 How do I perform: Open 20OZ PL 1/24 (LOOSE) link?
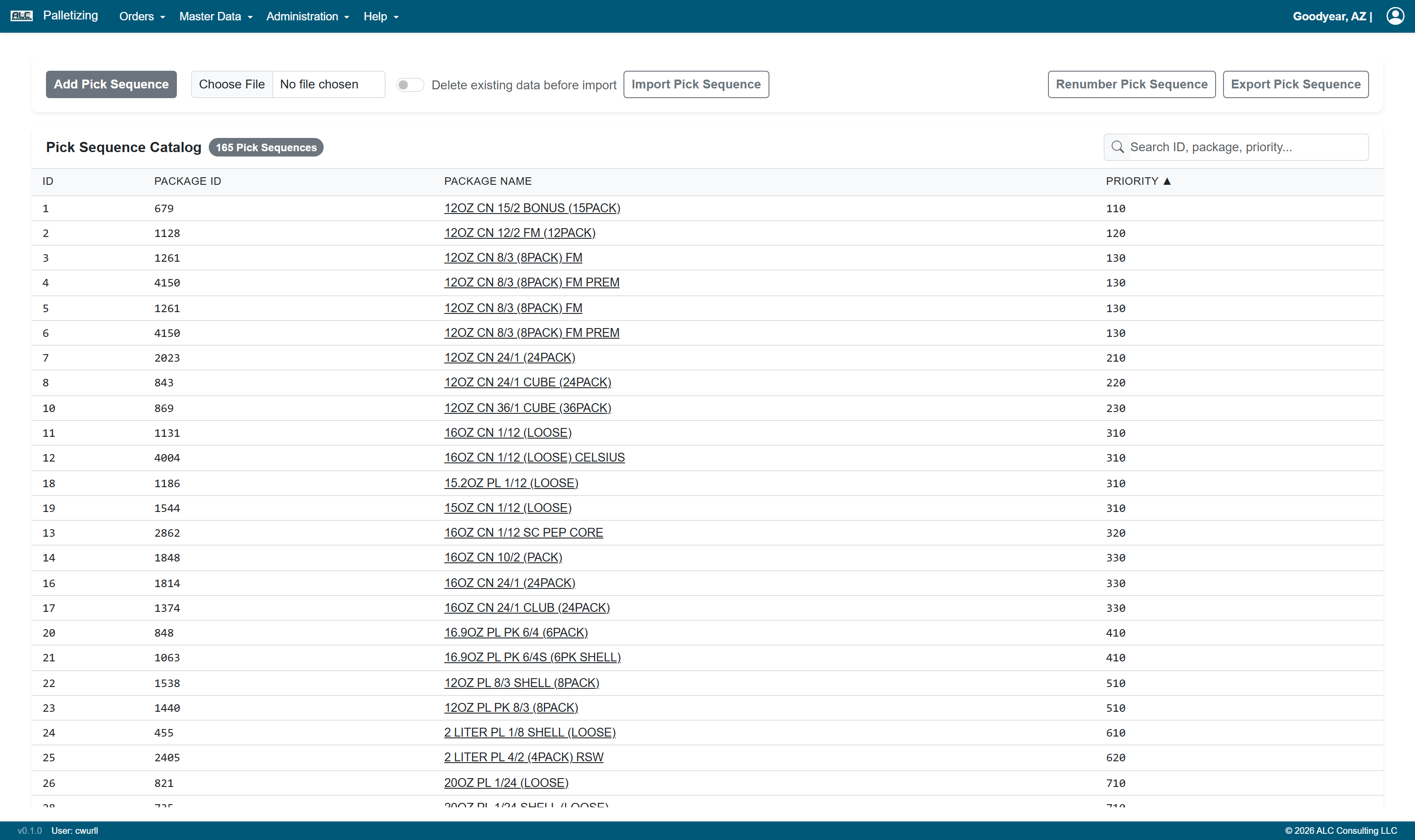tap(507, 783)
